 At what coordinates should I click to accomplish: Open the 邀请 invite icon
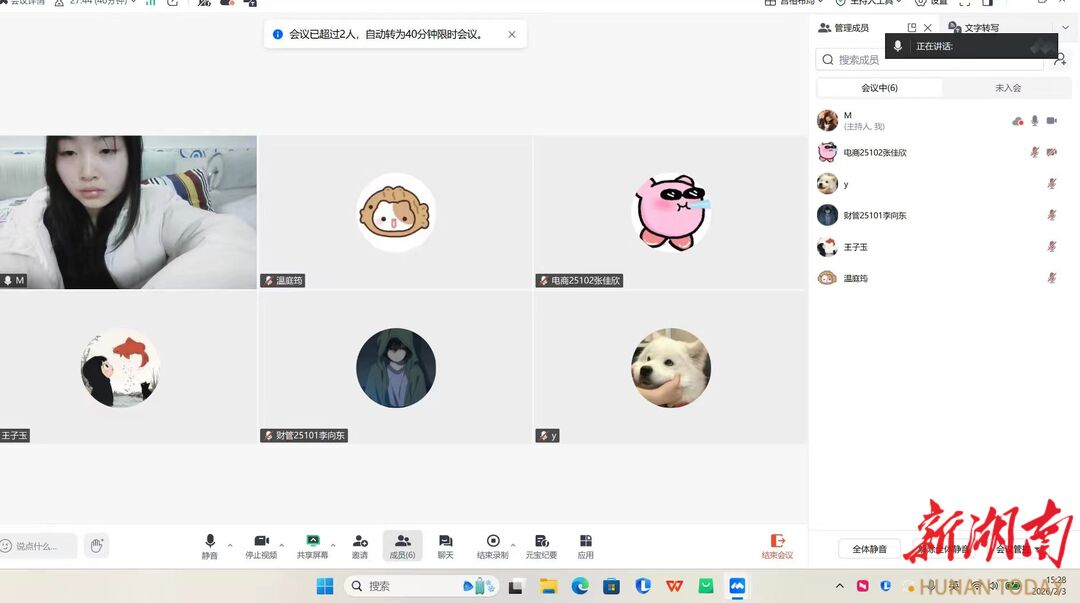pyautogui.click(x=360, y=545)
